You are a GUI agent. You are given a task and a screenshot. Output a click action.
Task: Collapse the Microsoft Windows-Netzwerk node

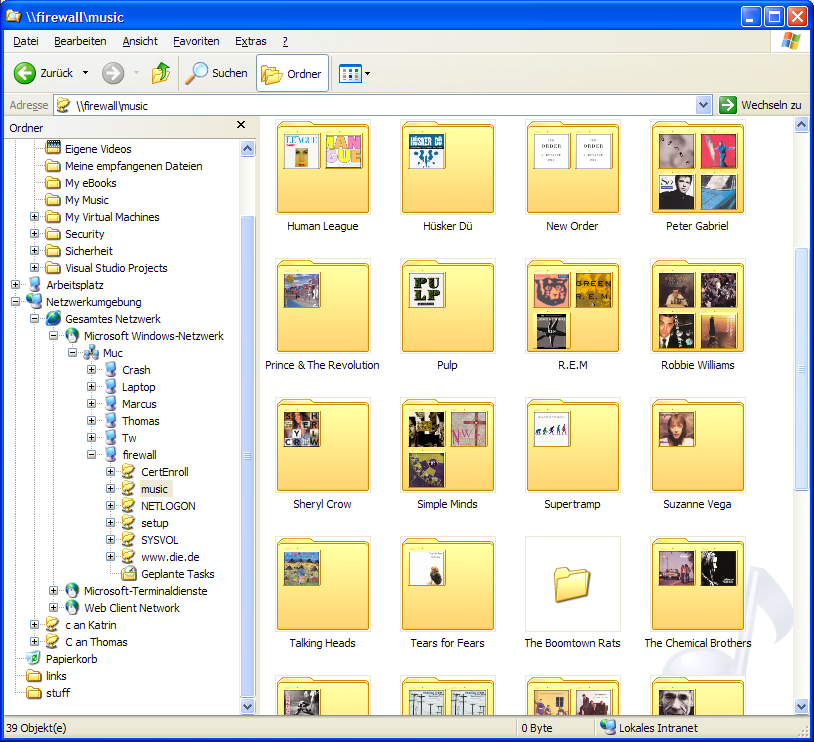point(53,336)
